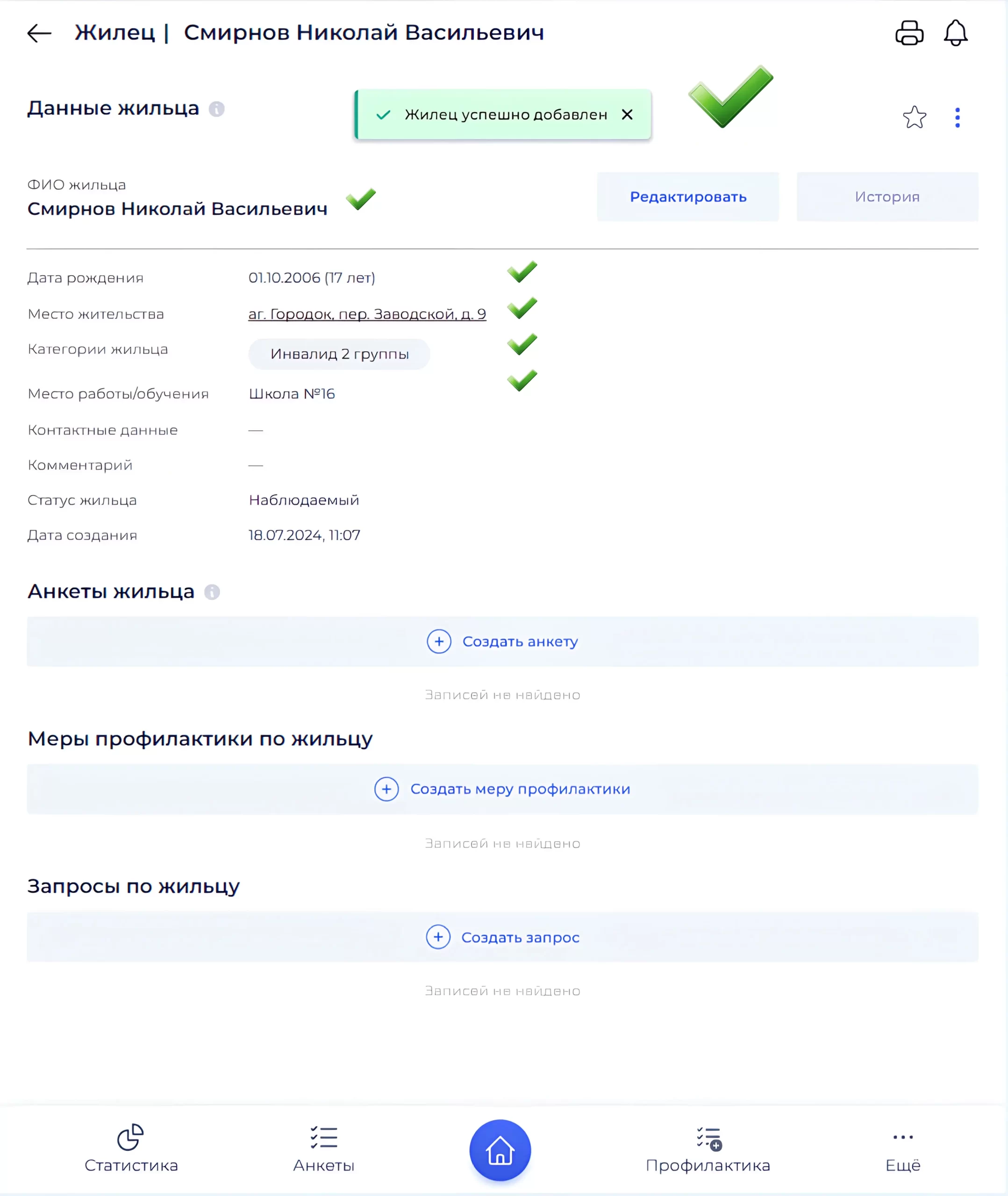Dismiss the 'Жилец успешно добавлен' notification
Image resolution: width=1008 pixels, height=1196 pixels.
[627, 115]
